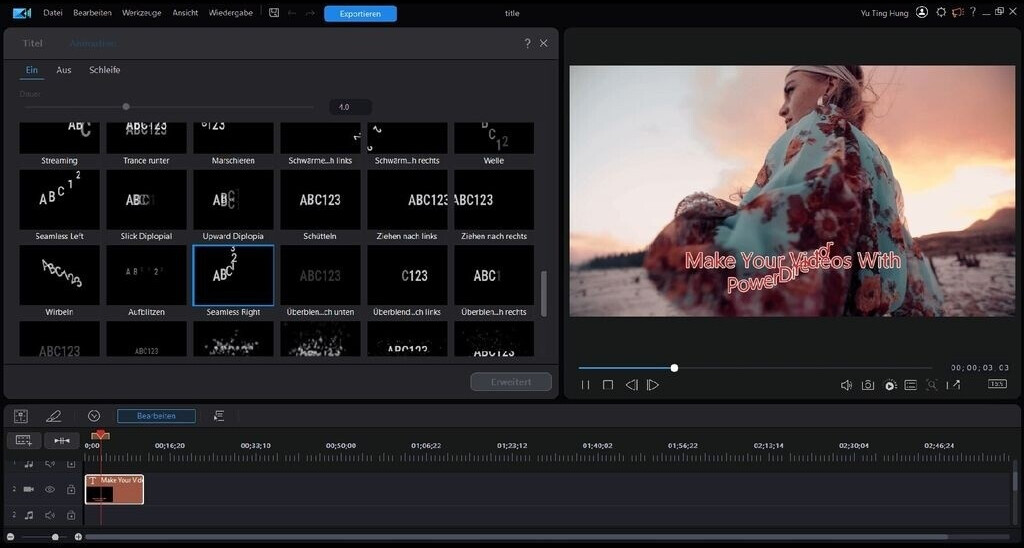Viewport: 1024px width, 548px height.
Task: Save project using the disk icon
Action: [x=274, y=13]
